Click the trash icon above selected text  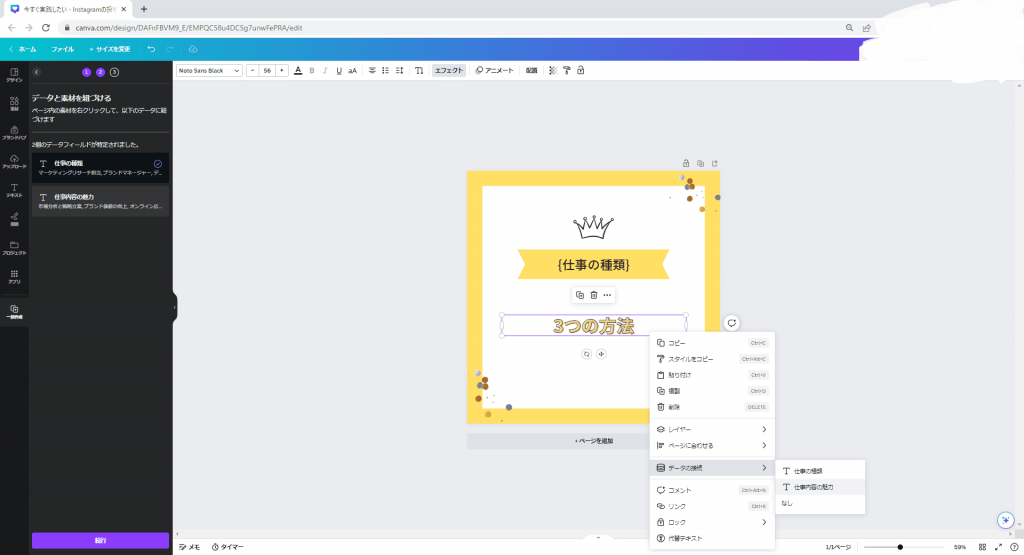593,295
